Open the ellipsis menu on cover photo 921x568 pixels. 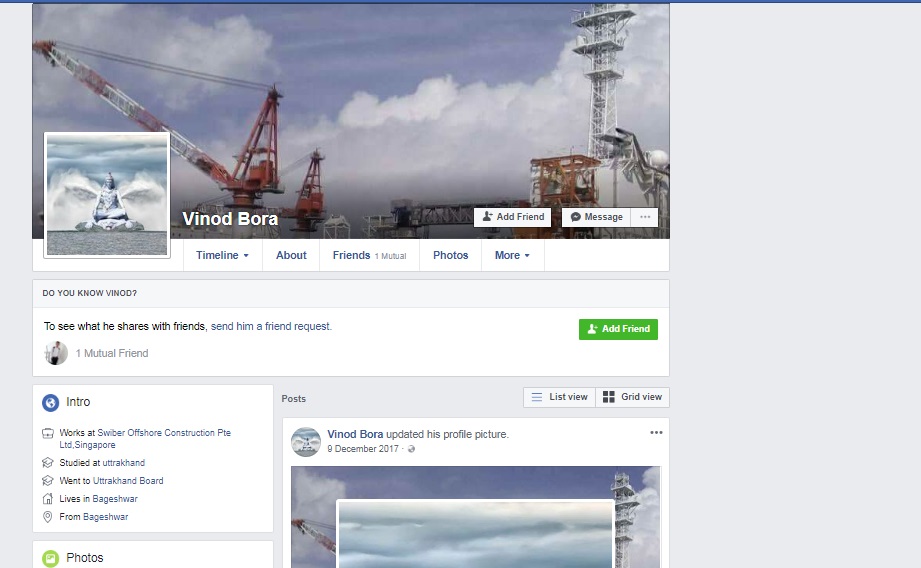point(645,217)
